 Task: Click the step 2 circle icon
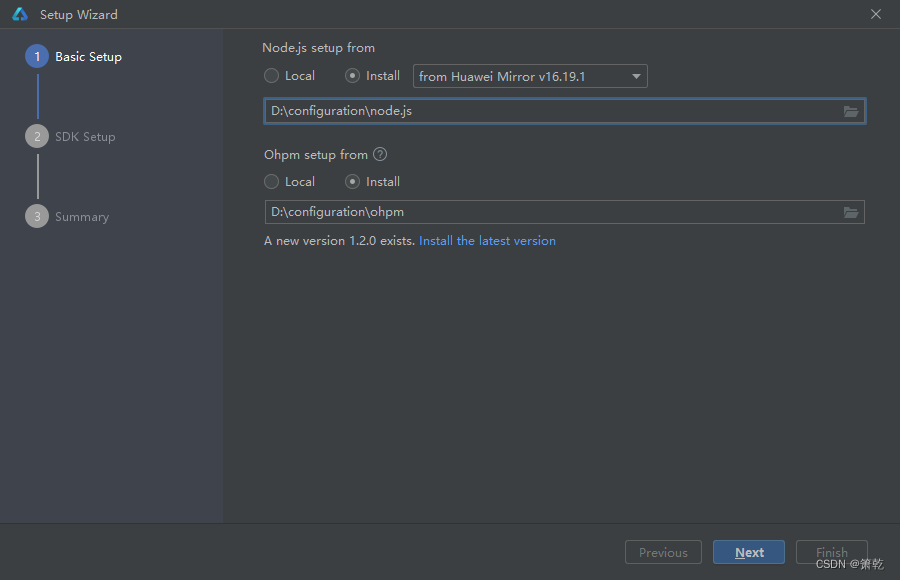point(37,137)
